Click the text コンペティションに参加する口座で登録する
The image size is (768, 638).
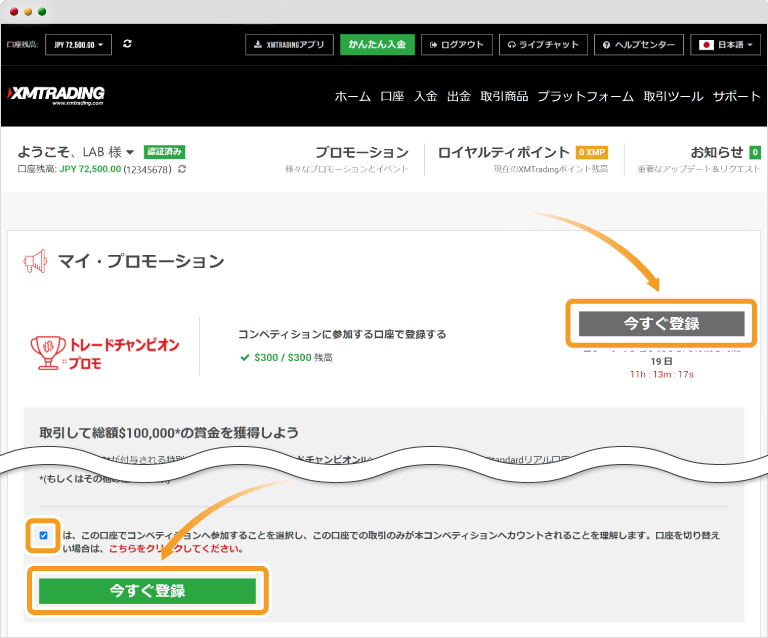tap(342, 334)
